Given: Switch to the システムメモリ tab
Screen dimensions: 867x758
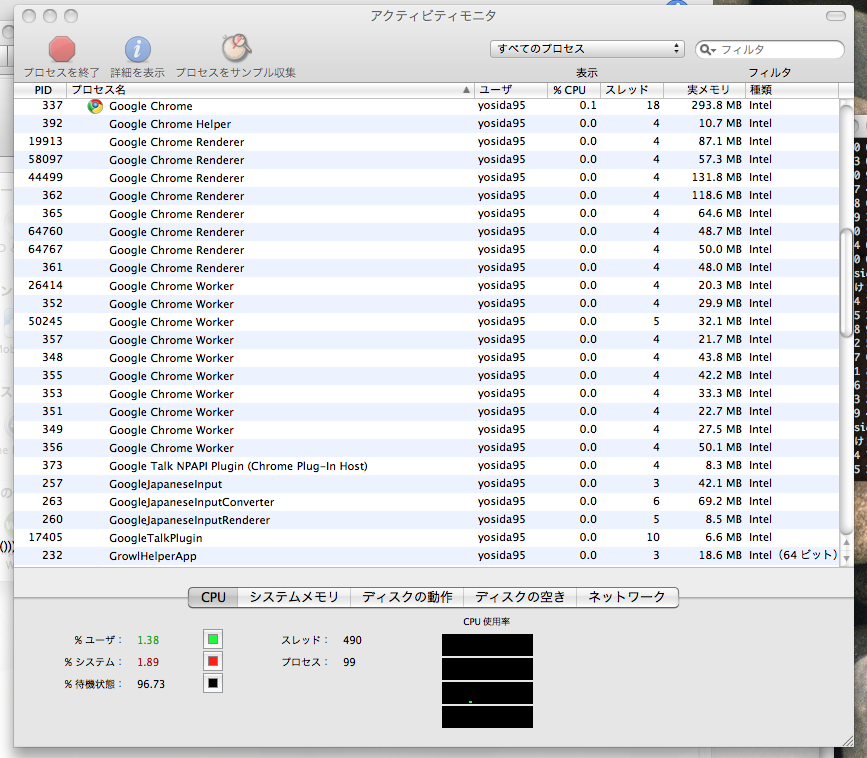Looking at the screenshot, I should click(x=294, y=597).
